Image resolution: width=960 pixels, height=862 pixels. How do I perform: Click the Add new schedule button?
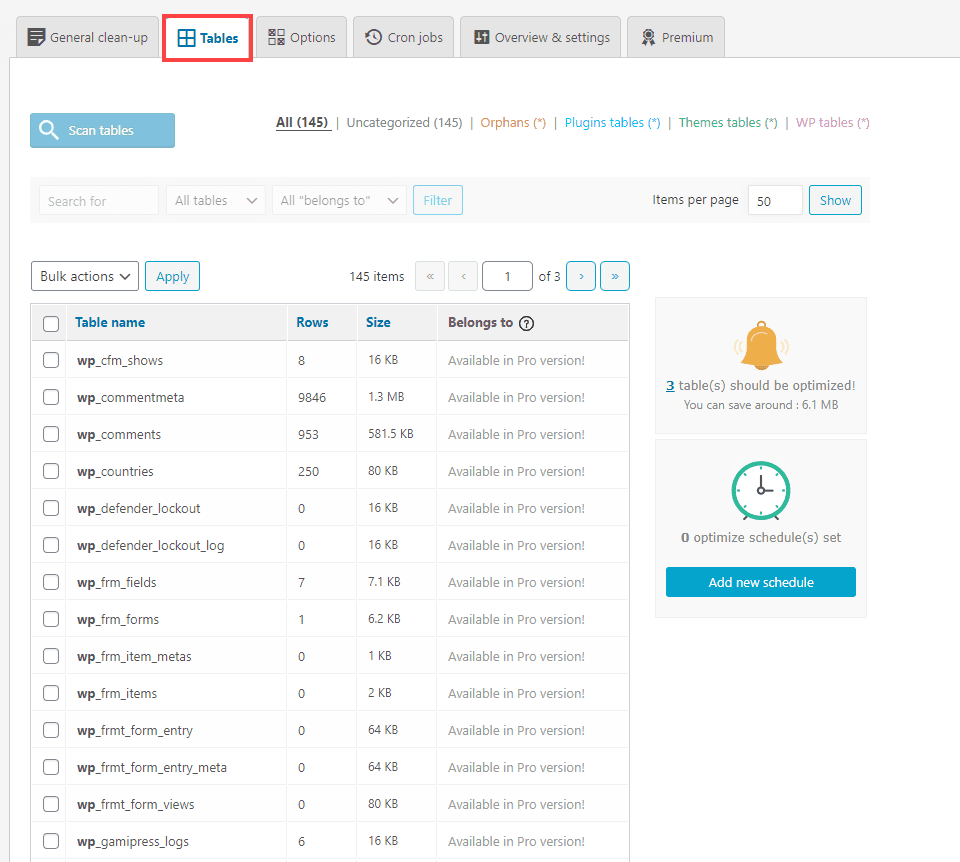click(x=760, y=582)
